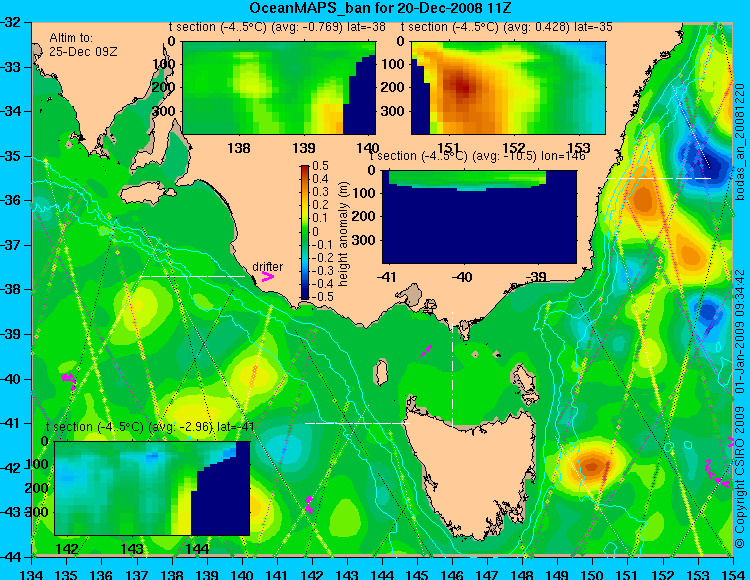
Task: Click the 0.5 tick on the color scale
Action: (320, 166)
